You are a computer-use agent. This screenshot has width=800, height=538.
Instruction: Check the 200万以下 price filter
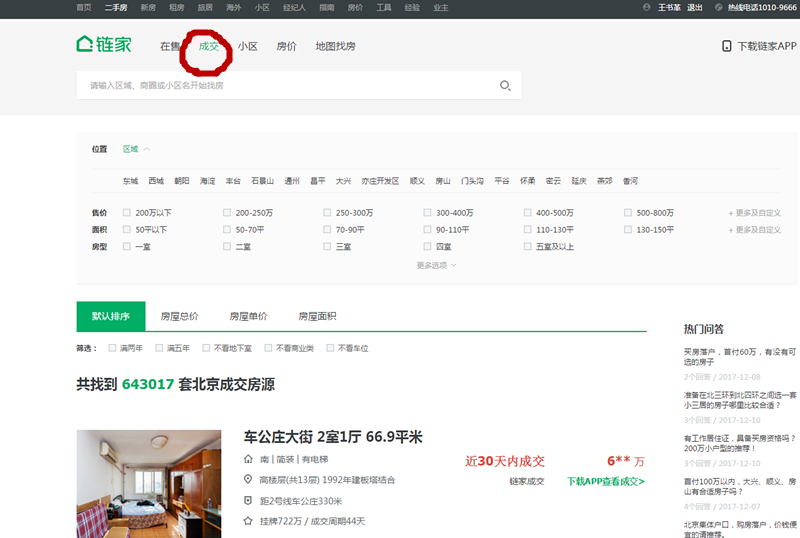127,213
